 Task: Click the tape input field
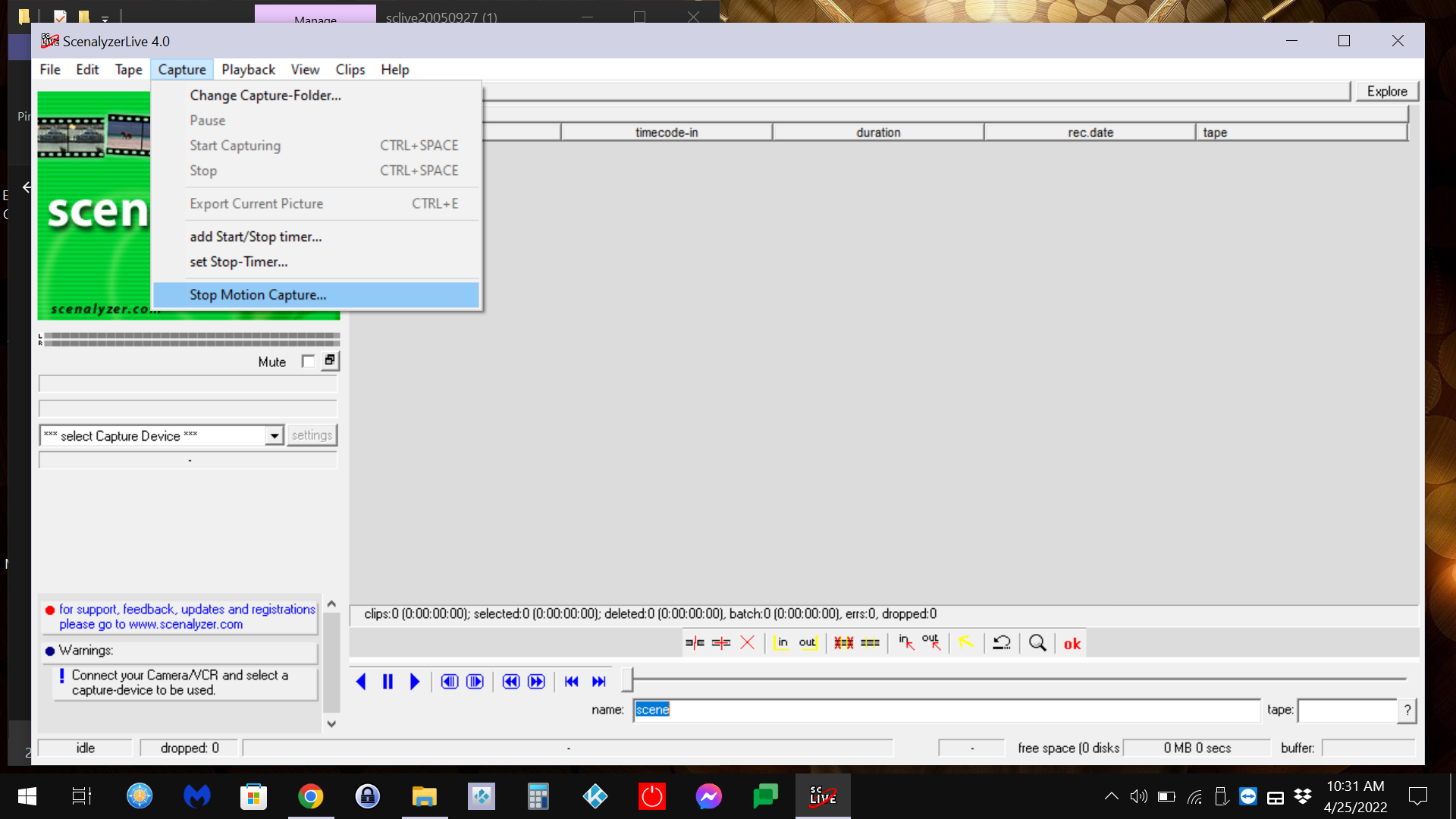pos(1348,711)
